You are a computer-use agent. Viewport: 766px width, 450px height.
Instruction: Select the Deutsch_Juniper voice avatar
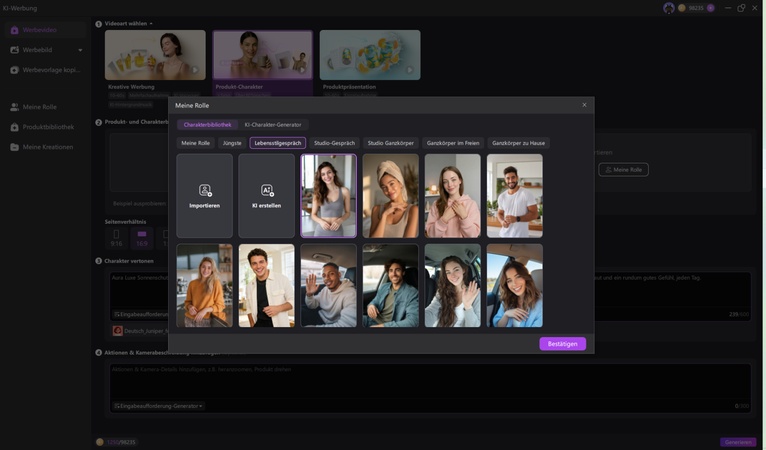[118, 331]
